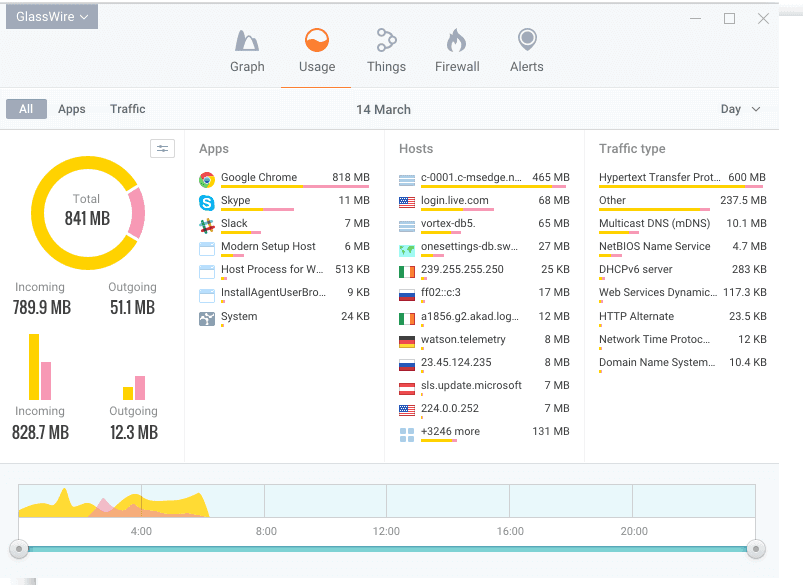Select Network Time Protoc... traffic type
This screenshot has height=585, width=803.
(x=682, y=341)
